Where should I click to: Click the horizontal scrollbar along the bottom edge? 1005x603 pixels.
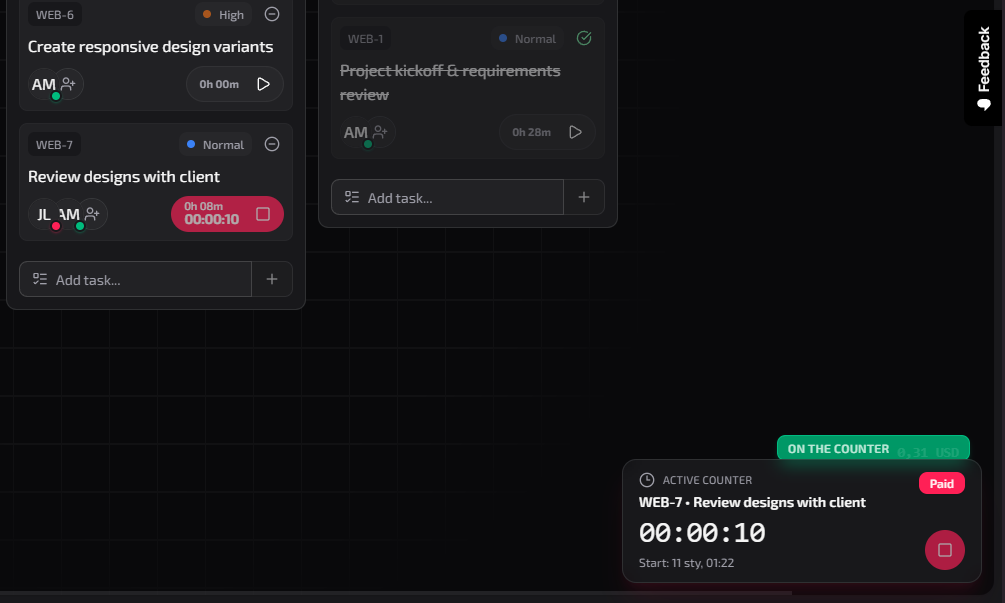[x=395, y=593]
